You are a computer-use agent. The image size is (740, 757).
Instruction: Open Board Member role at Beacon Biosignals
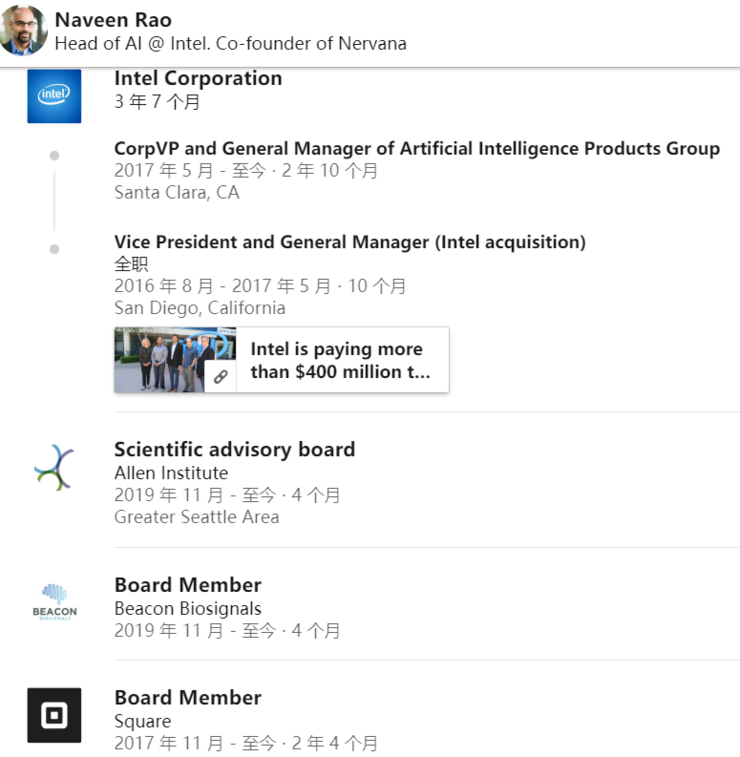click(x=188, y=585)
